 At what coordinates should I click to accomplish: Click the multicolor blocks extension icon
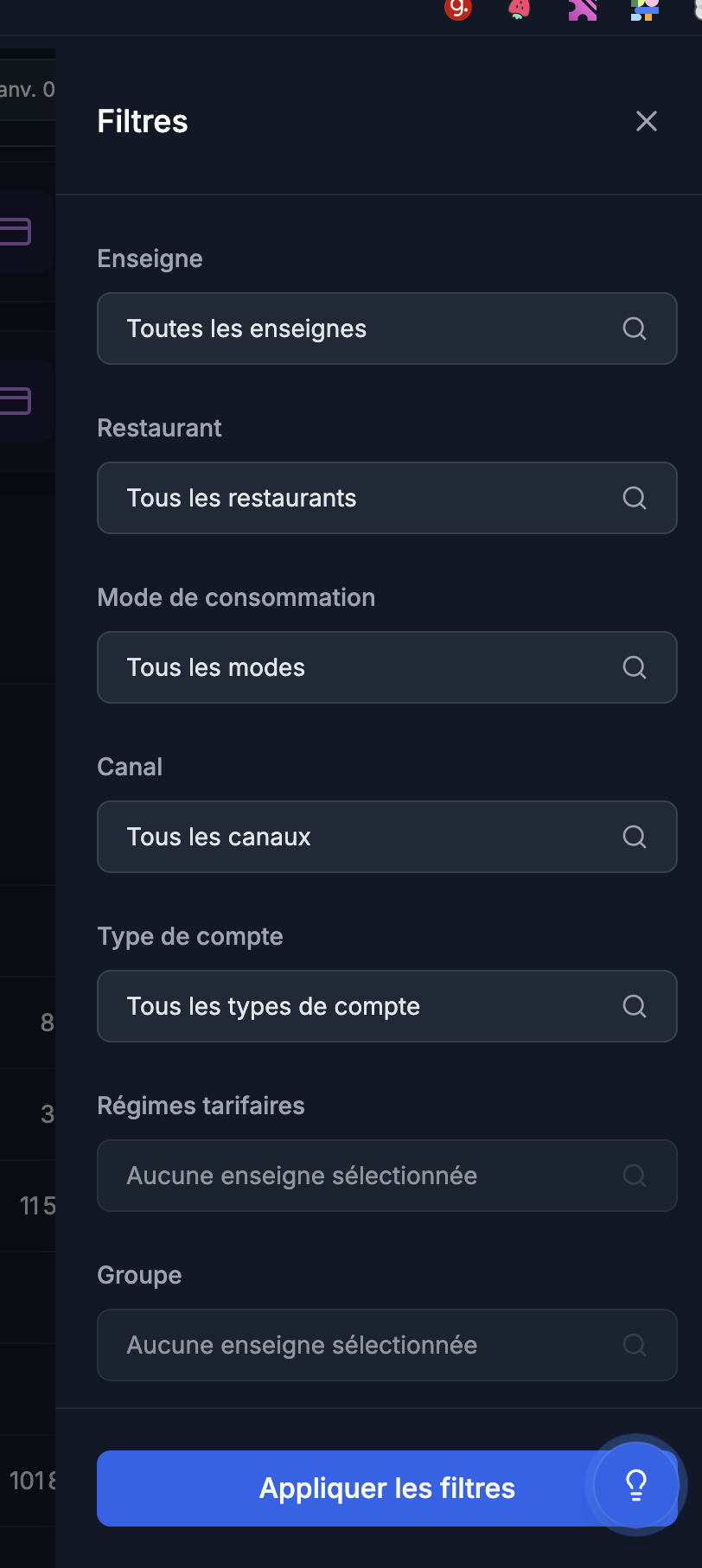(x=644, y=10)
